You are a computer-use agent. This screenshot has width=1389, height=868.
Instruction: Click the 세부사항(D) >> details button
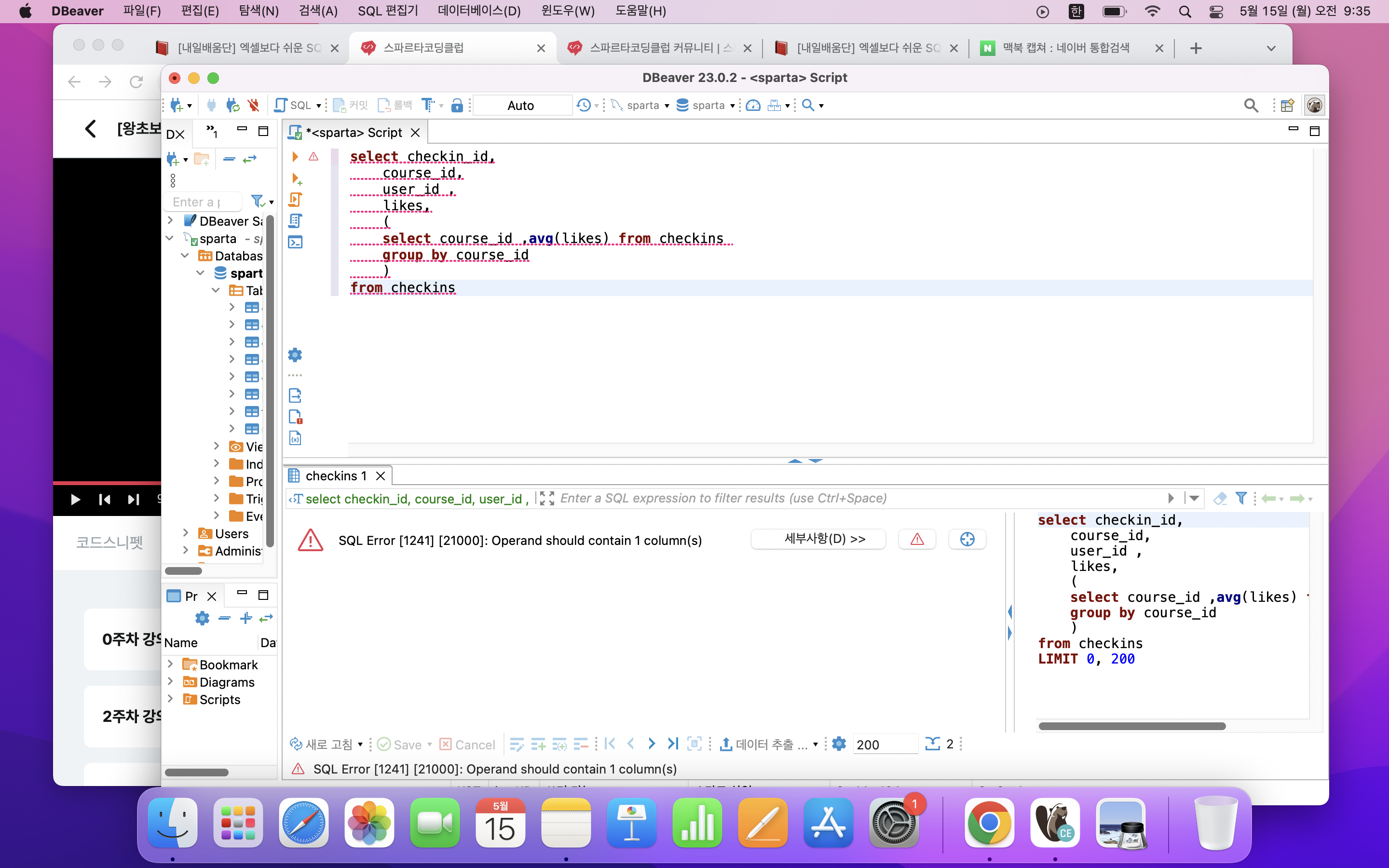(818, 539)
